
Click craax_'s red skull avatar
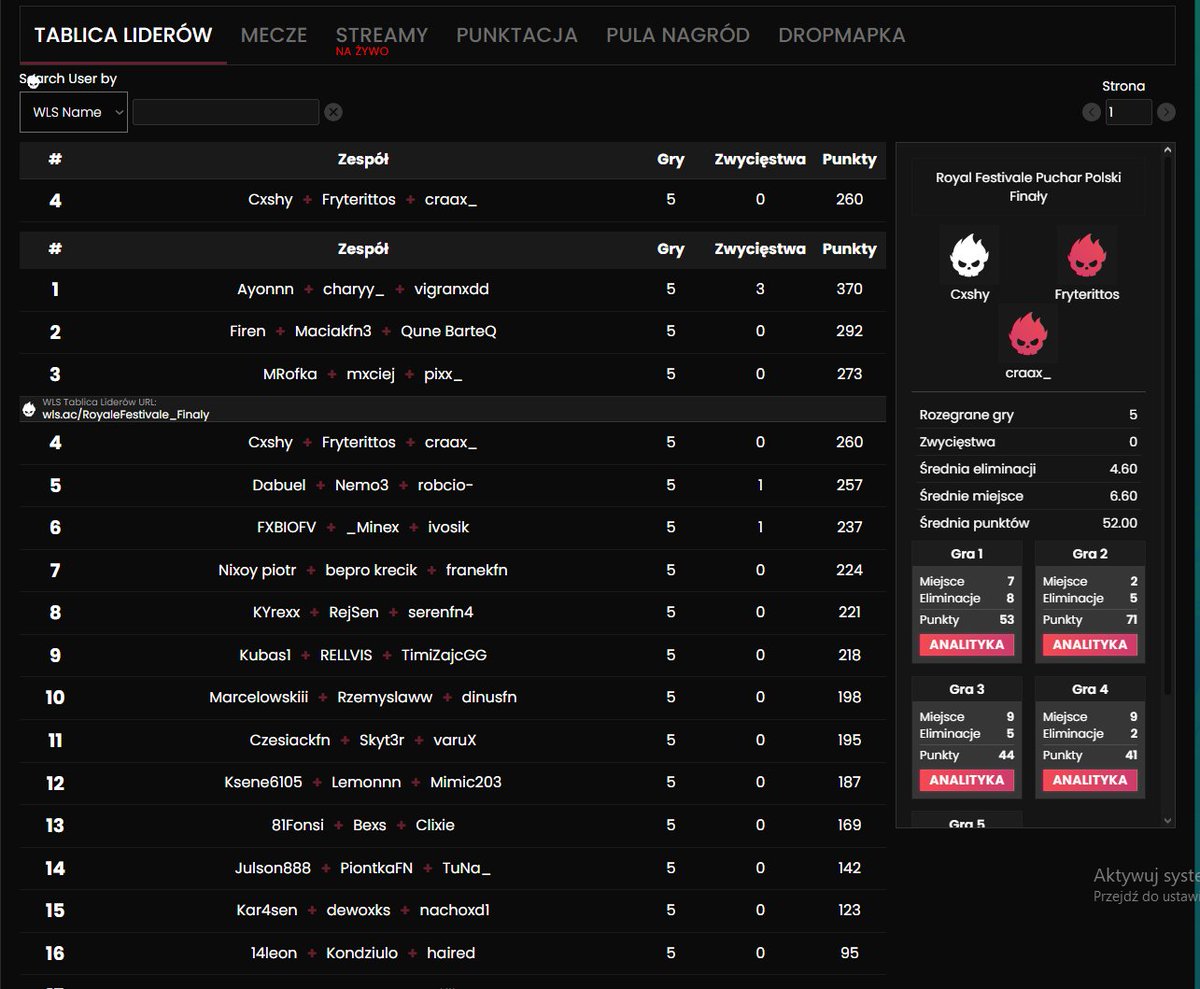click(1028, 334)
